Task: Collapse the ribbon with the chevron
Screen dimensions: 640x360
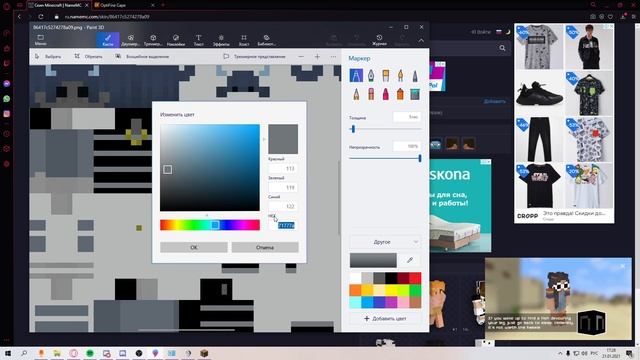Action: pyautogui.click(x=421, y=40)
